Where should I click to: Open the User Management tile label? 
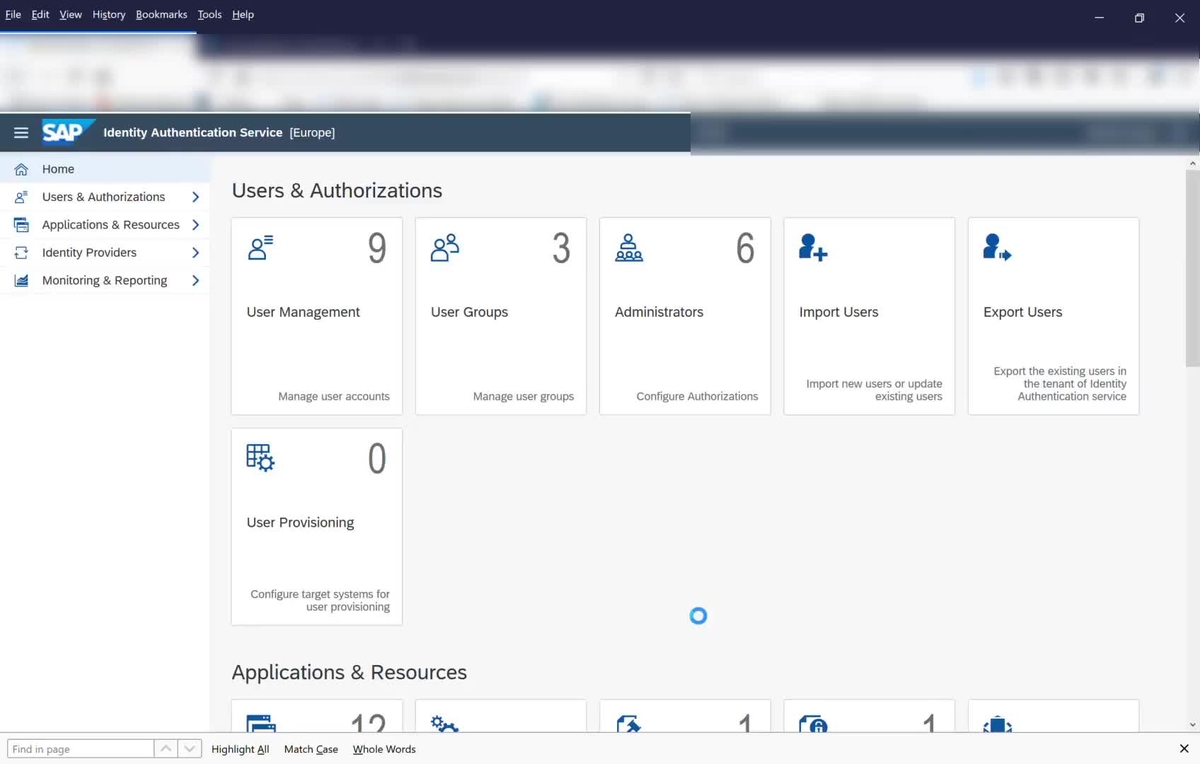coord(303,312)
